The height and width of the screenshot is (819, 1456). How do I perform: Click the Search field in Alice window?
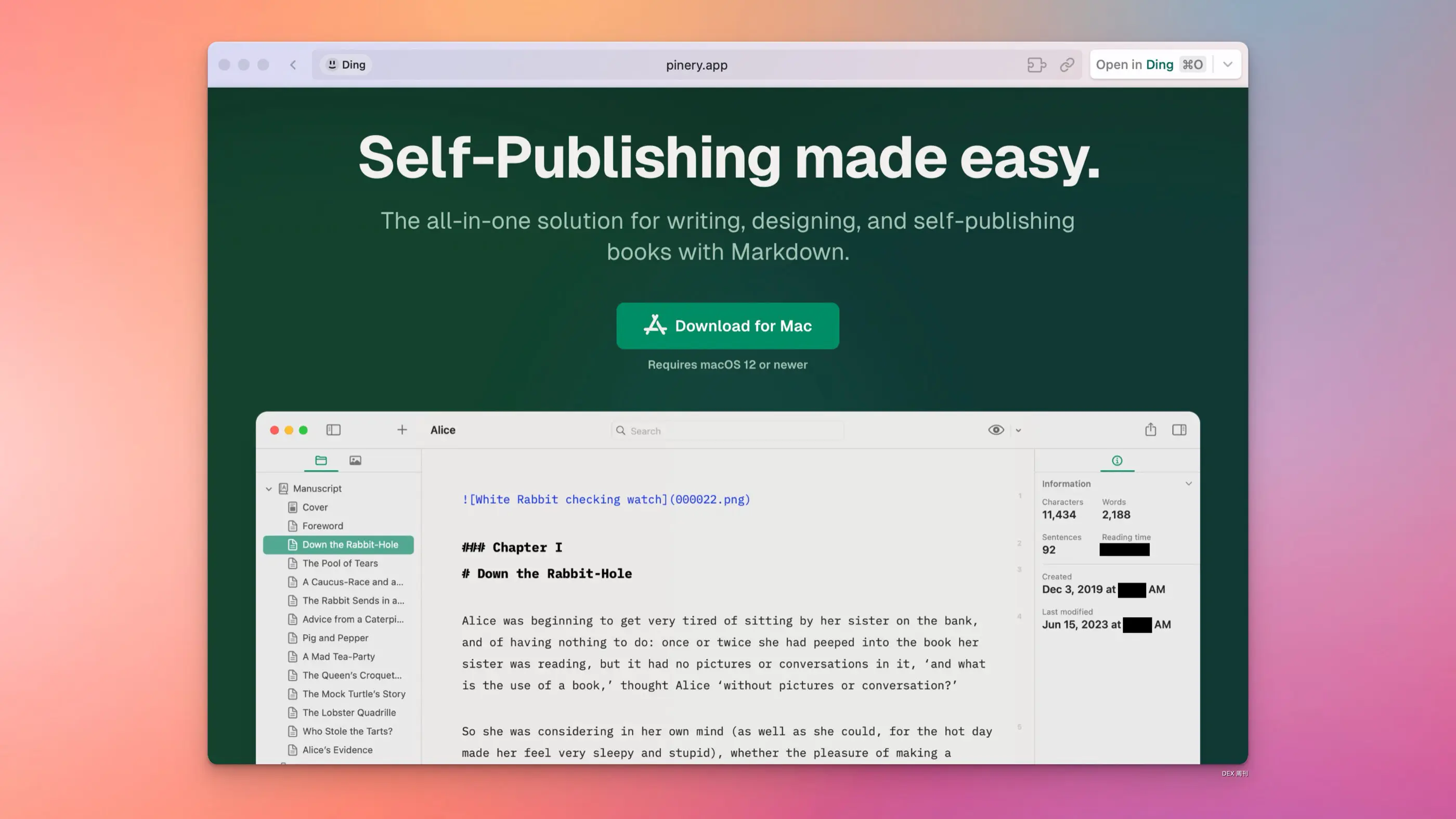(x=729, y=431)
